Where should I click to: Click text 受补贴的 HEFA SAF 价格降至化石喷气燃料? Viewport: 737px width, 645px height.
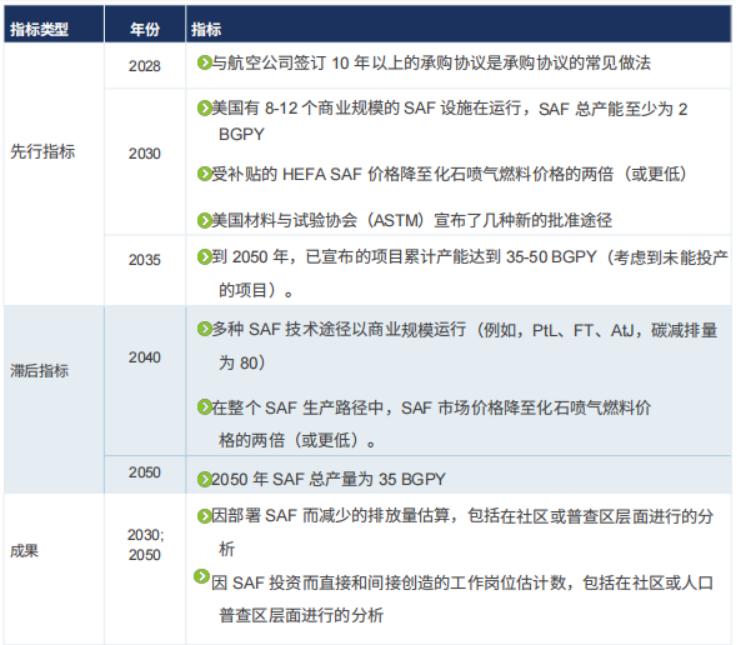[x=371, y=174]
